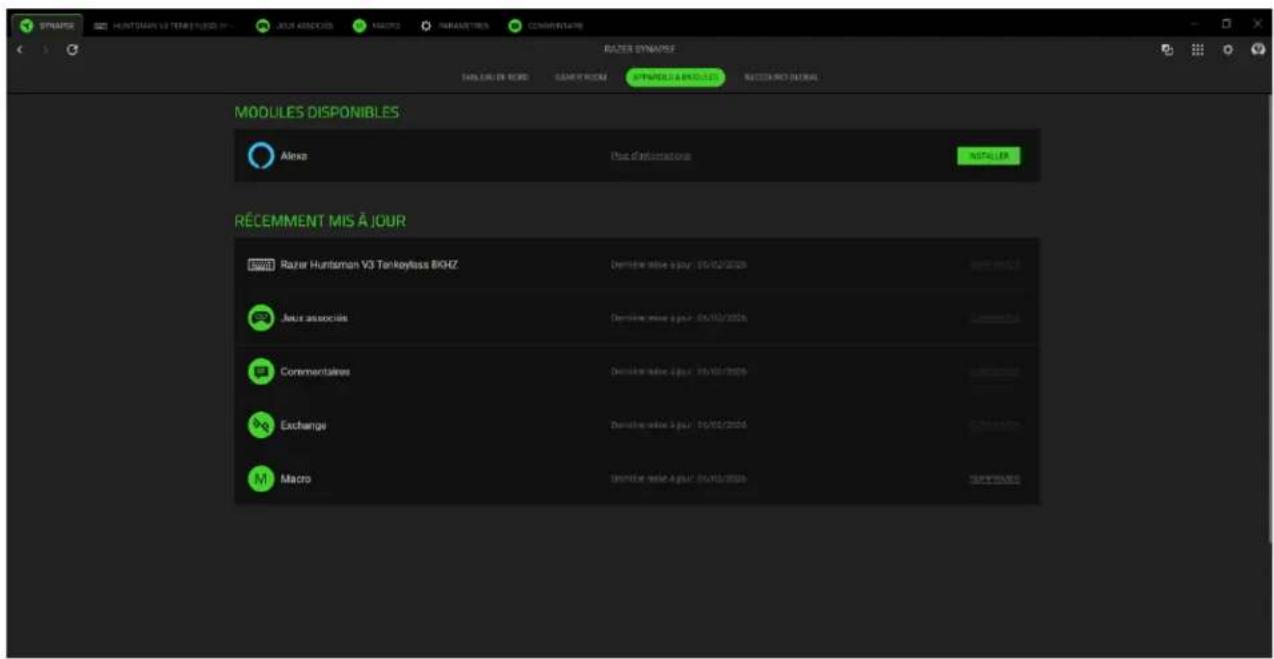Click the Exchange row label
This screenshot has height=659, width=1274.
(x=304, y=426)
